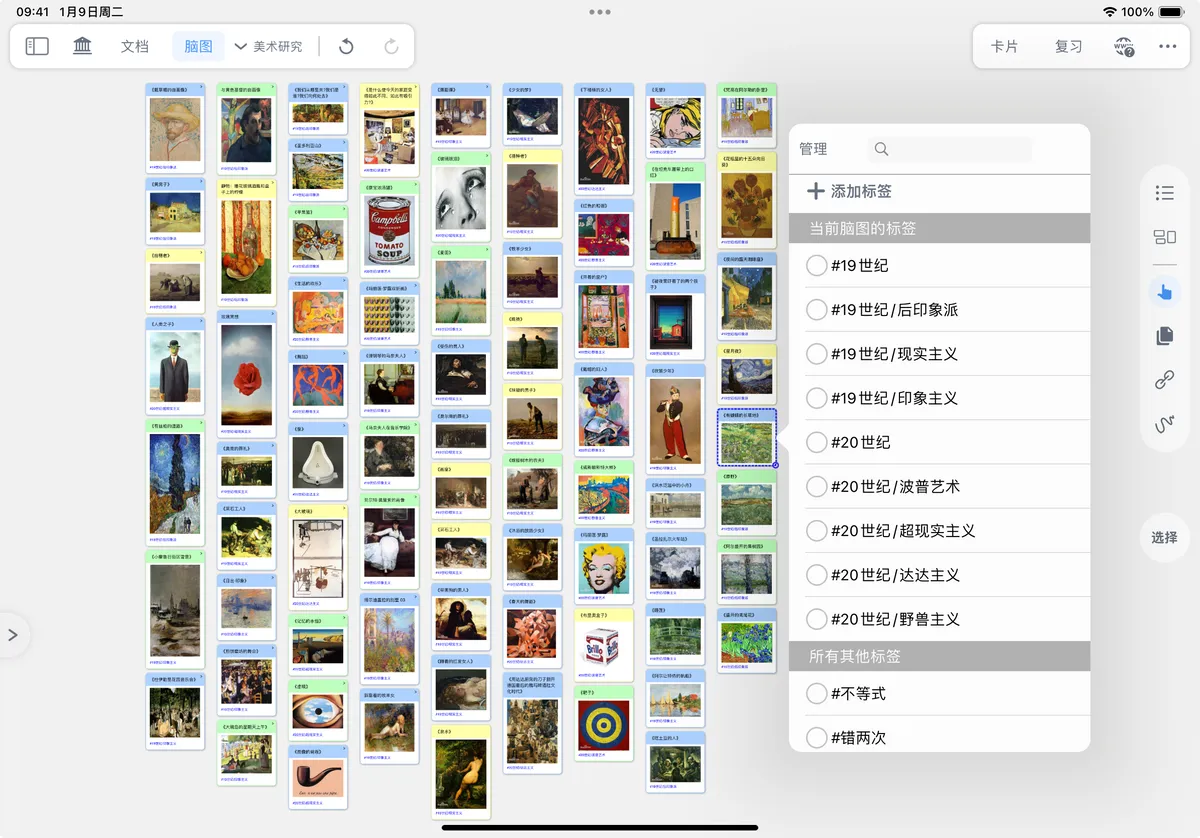Viewport: 1200px width, 838px height.
Task: Select the #19世纪 tag radio
Action: (x=816, y=266)
